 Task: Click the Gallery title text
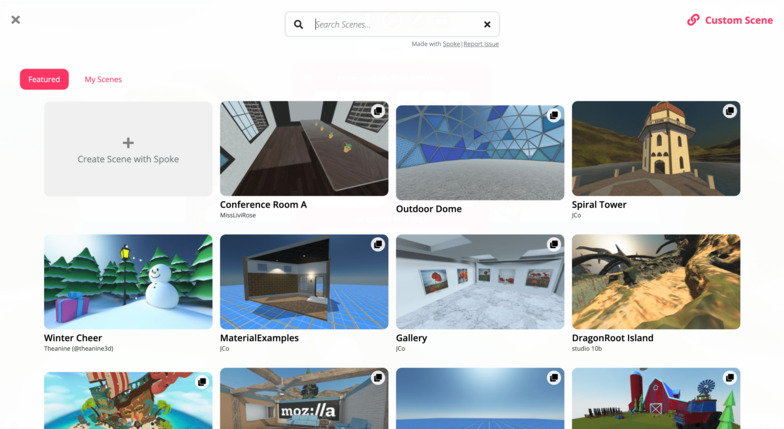412,338
